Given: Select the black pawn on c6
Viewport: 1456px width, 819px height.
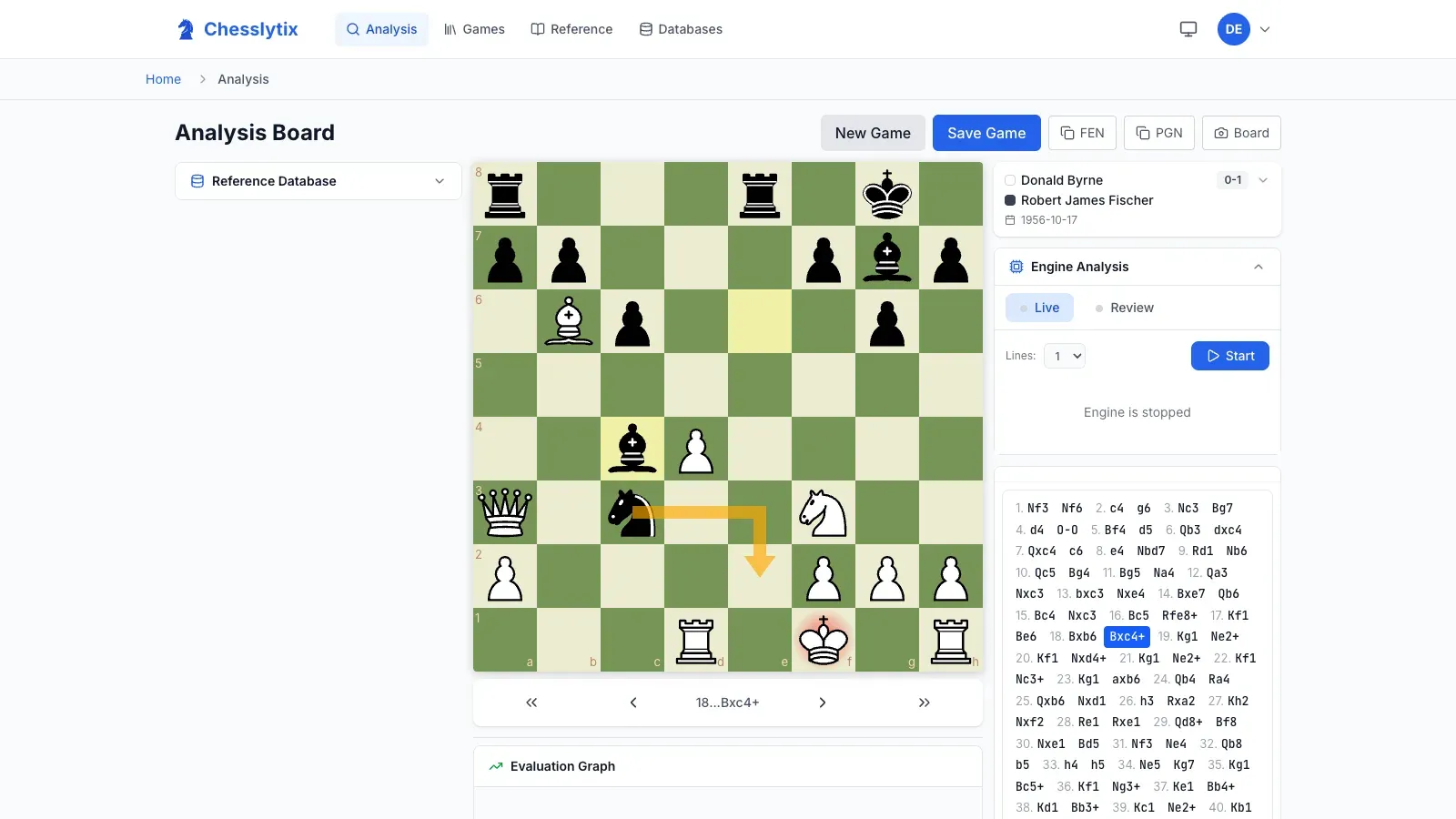Looking at the screenshot, I should (x=632, y=321).
